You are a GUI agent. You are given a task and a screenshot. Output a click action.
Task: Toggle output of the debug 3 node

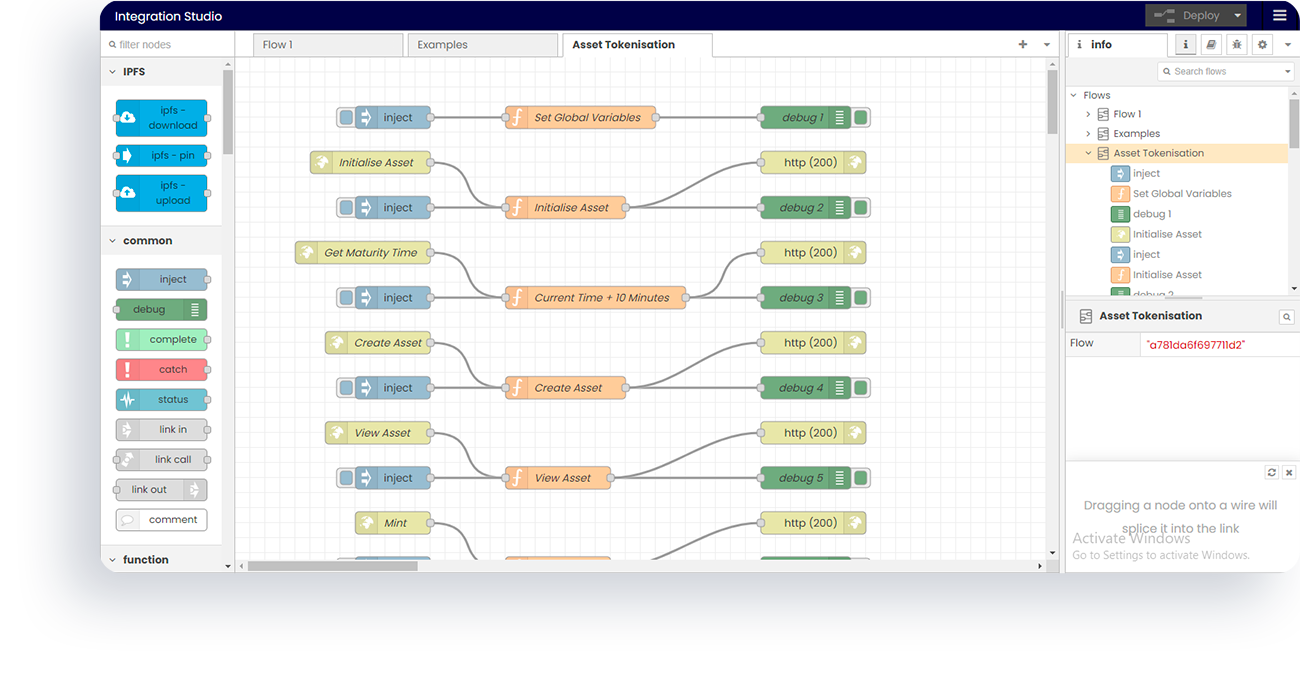point(860,297)
